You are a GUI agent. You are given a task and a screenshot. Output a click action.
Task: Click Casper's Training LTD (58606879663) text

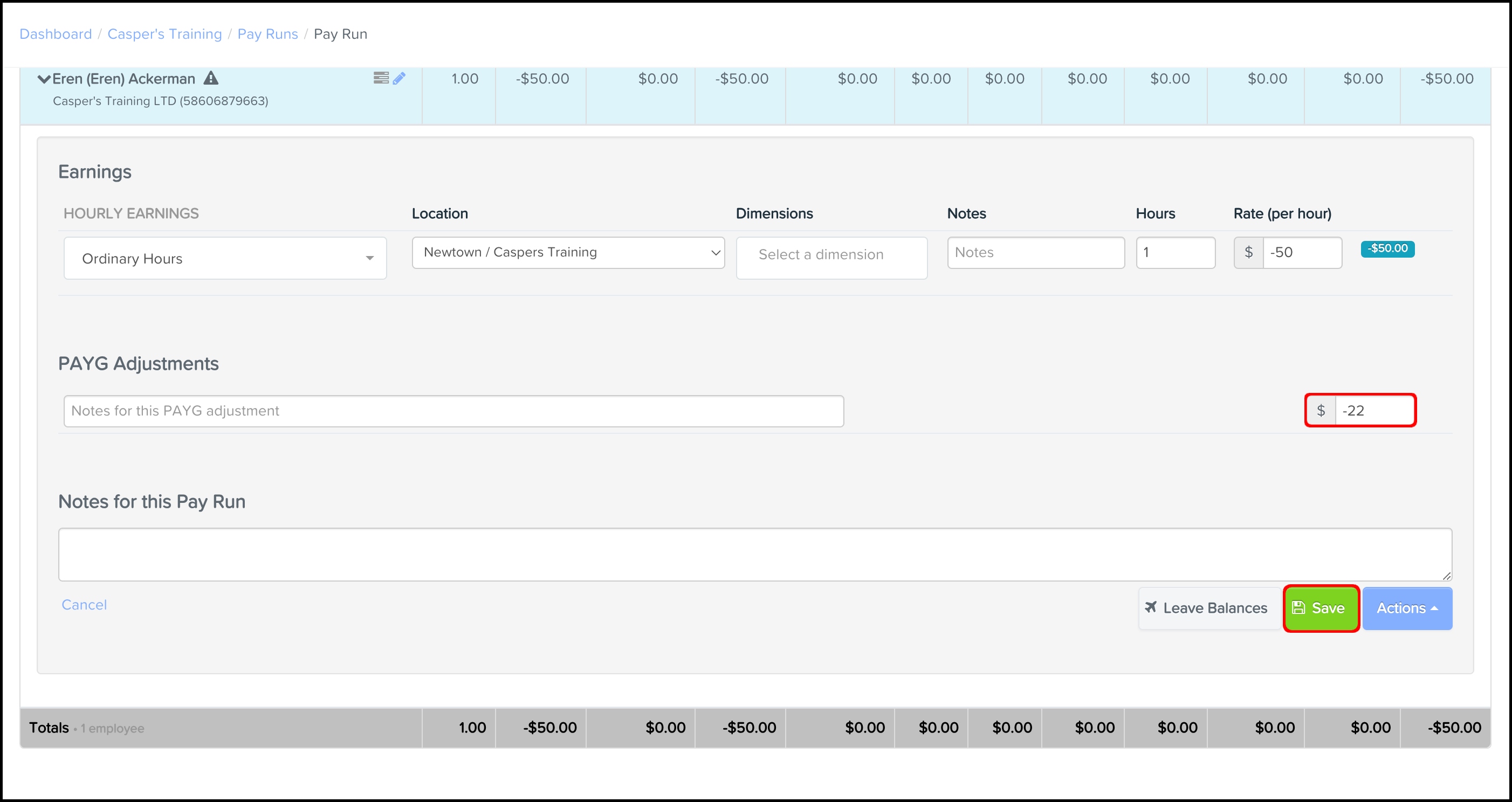pos(160,101)
